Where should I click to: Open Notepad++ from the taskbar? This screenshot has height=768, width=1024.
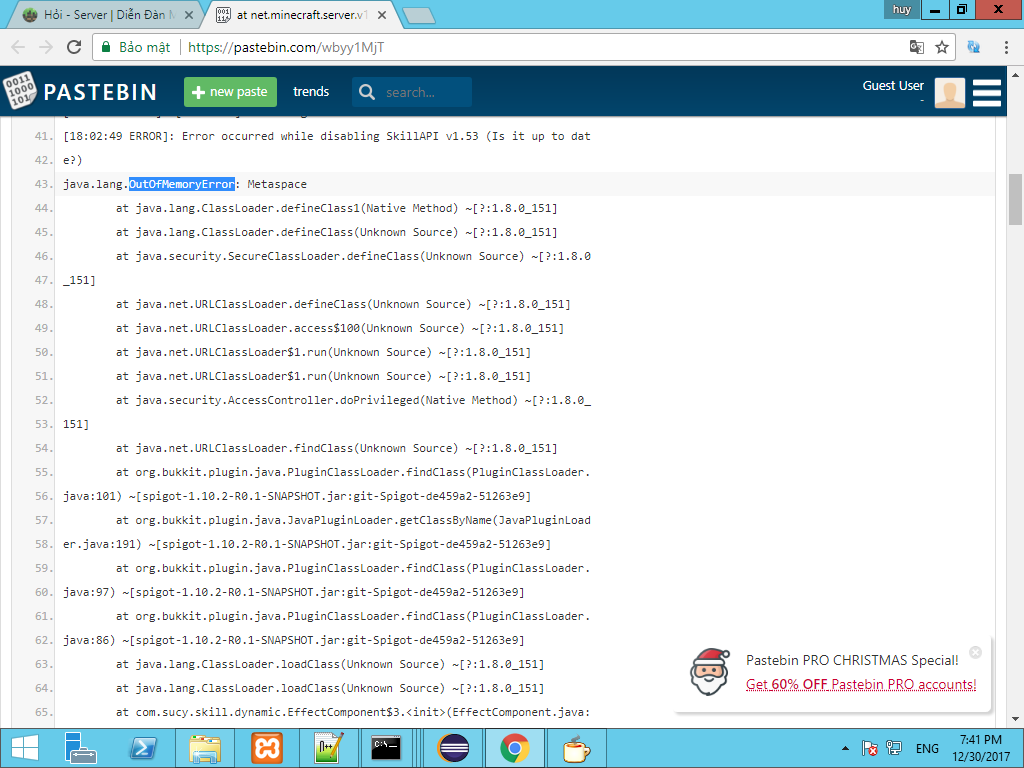click(x=328, y=748)
